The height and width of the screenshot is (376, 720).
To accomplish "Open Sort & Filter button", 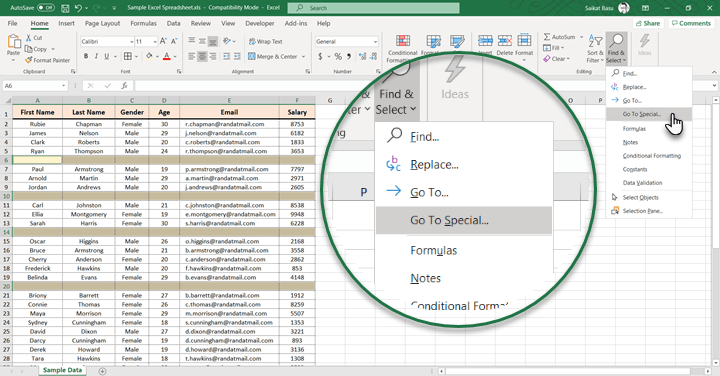I will [595, 49].
